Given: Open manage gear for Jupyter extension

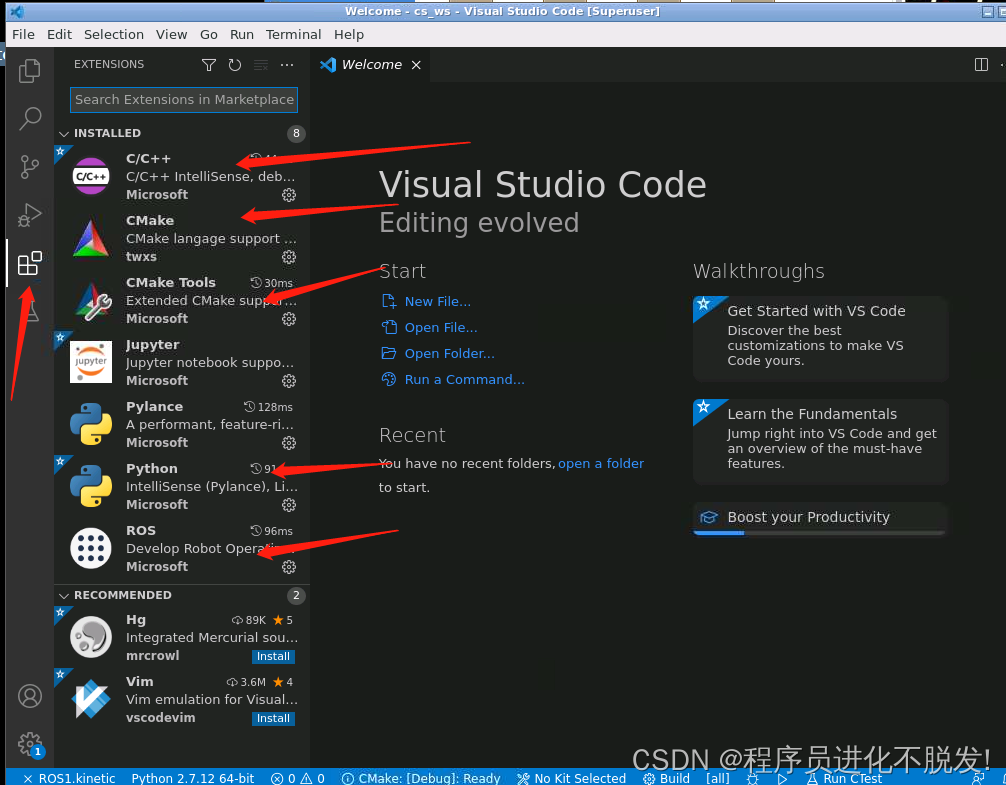Looking at the screenshot, I should pos(289,381).
